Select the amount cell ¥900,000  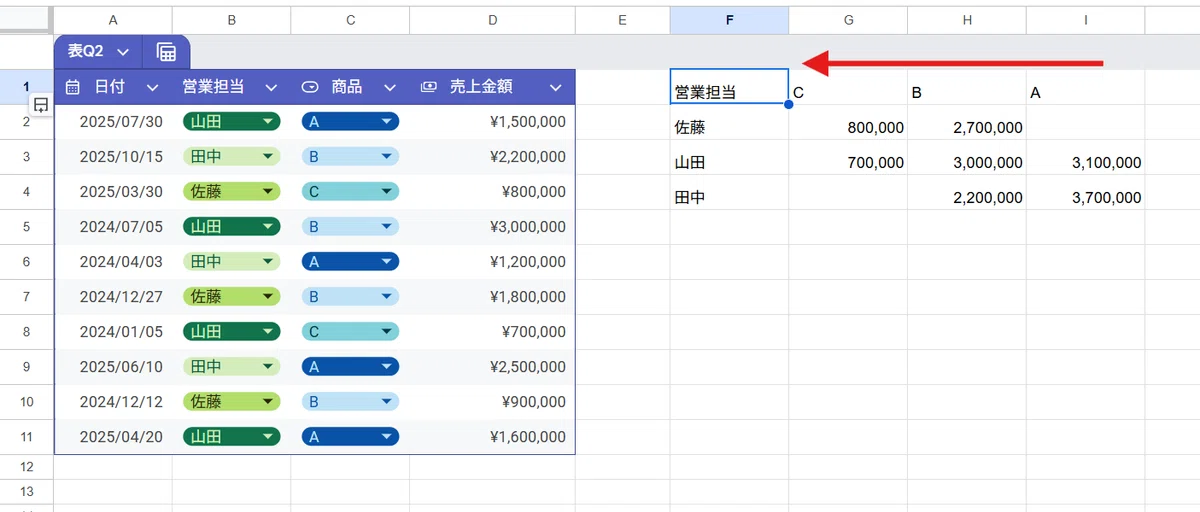pyautogui.click(x=492, y=402)
